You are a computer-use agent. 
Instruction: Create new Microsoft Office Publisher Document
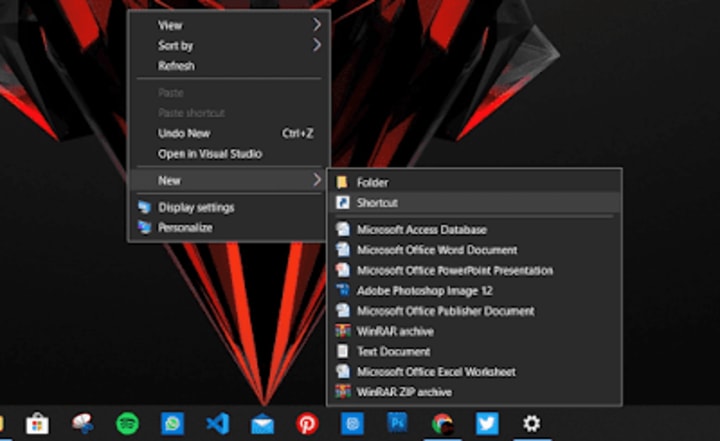coord(474,311)
